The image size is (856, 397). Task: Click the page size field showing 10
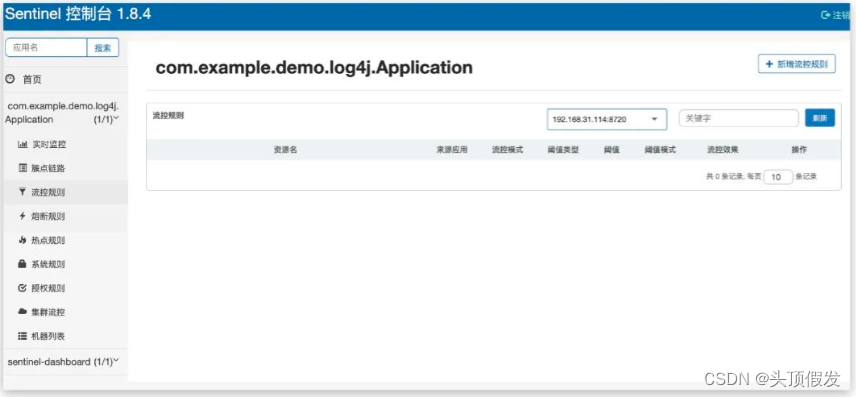tap(778, 177)
